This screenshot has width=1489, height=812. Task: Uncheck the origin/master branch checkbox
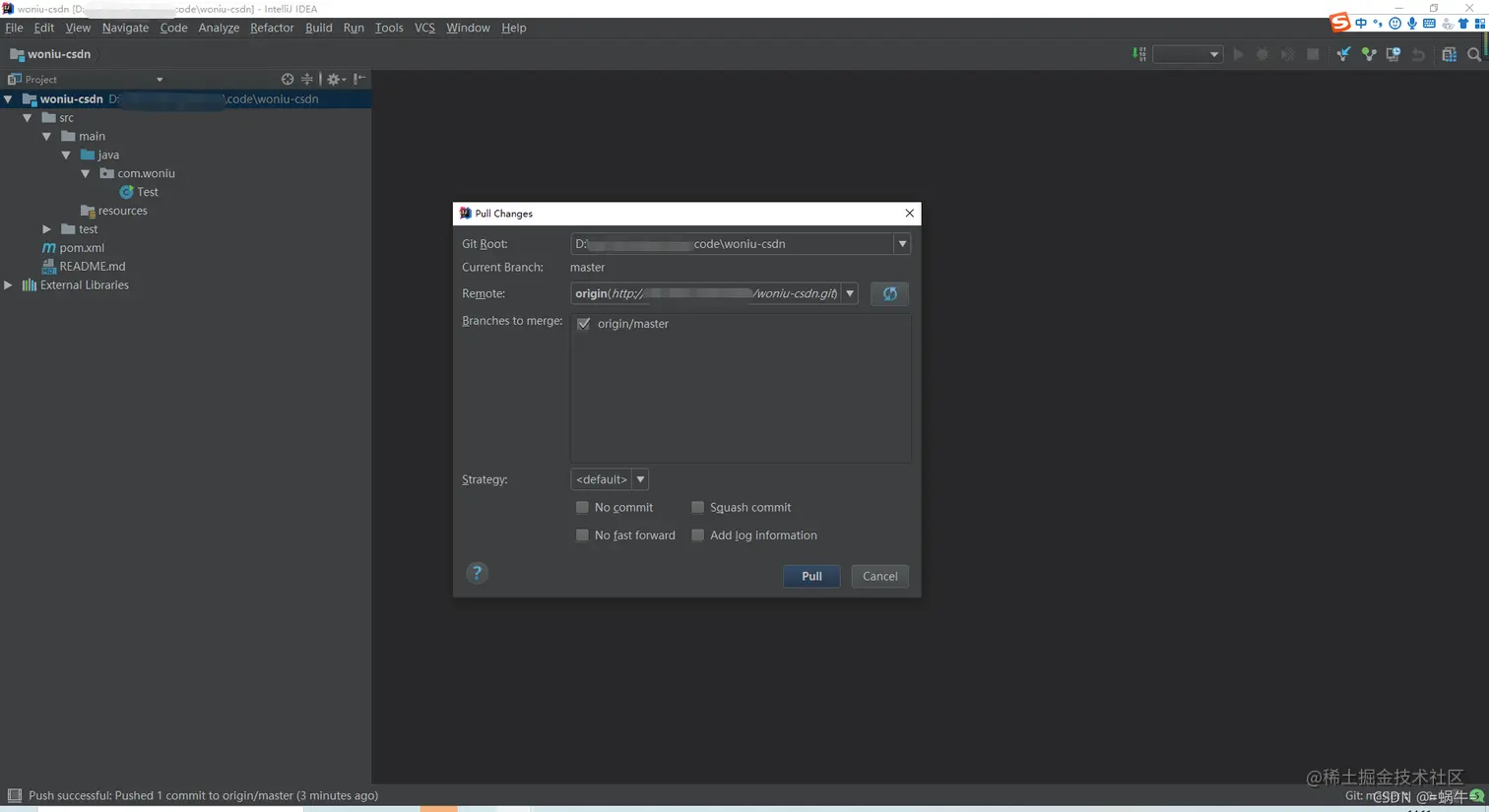pyautogui.click(x=584, y=324)
